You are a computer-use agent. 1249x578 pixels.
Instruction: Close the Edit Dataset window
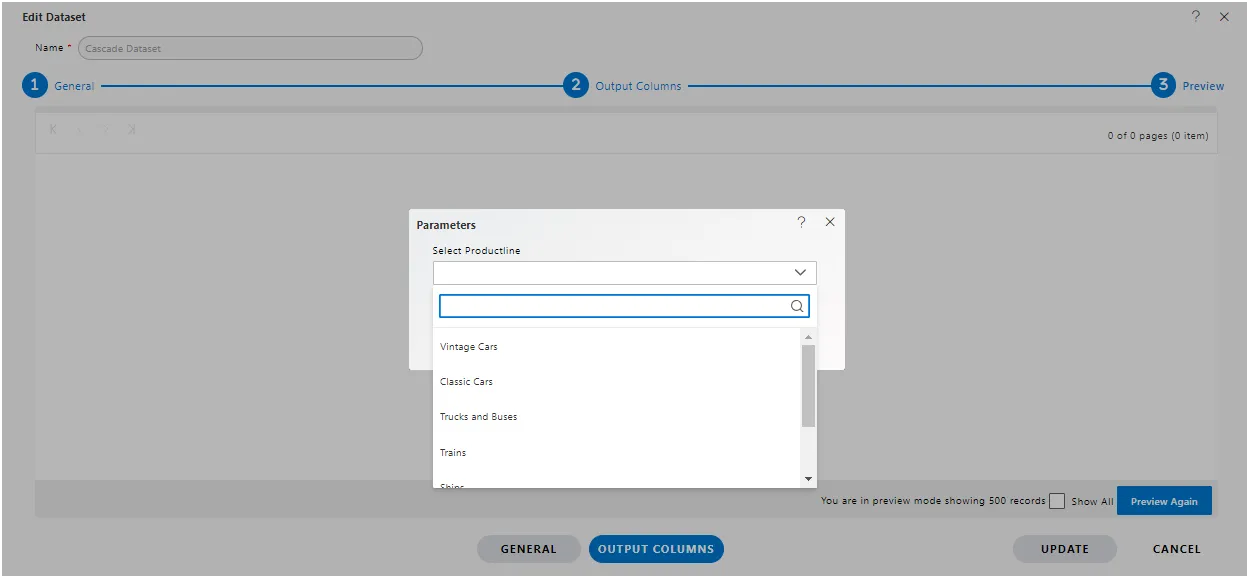point(1224,17)
